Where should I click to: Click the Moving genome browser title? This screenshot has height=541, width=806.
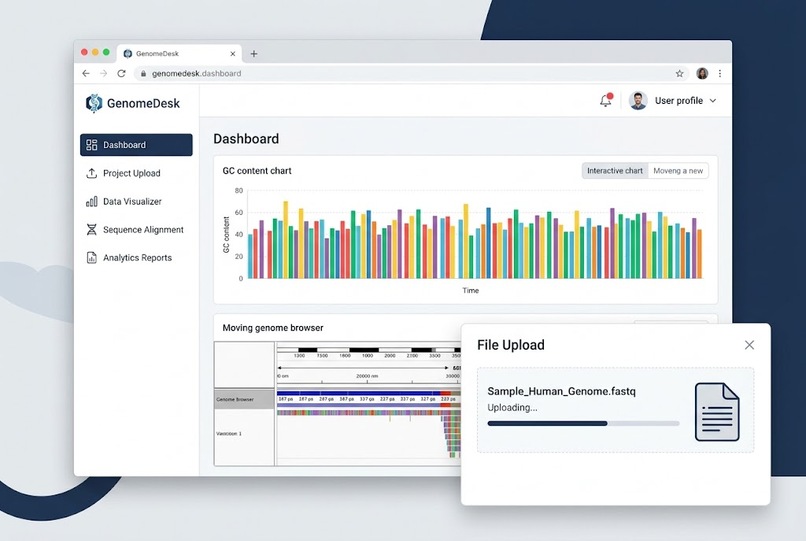273,328
